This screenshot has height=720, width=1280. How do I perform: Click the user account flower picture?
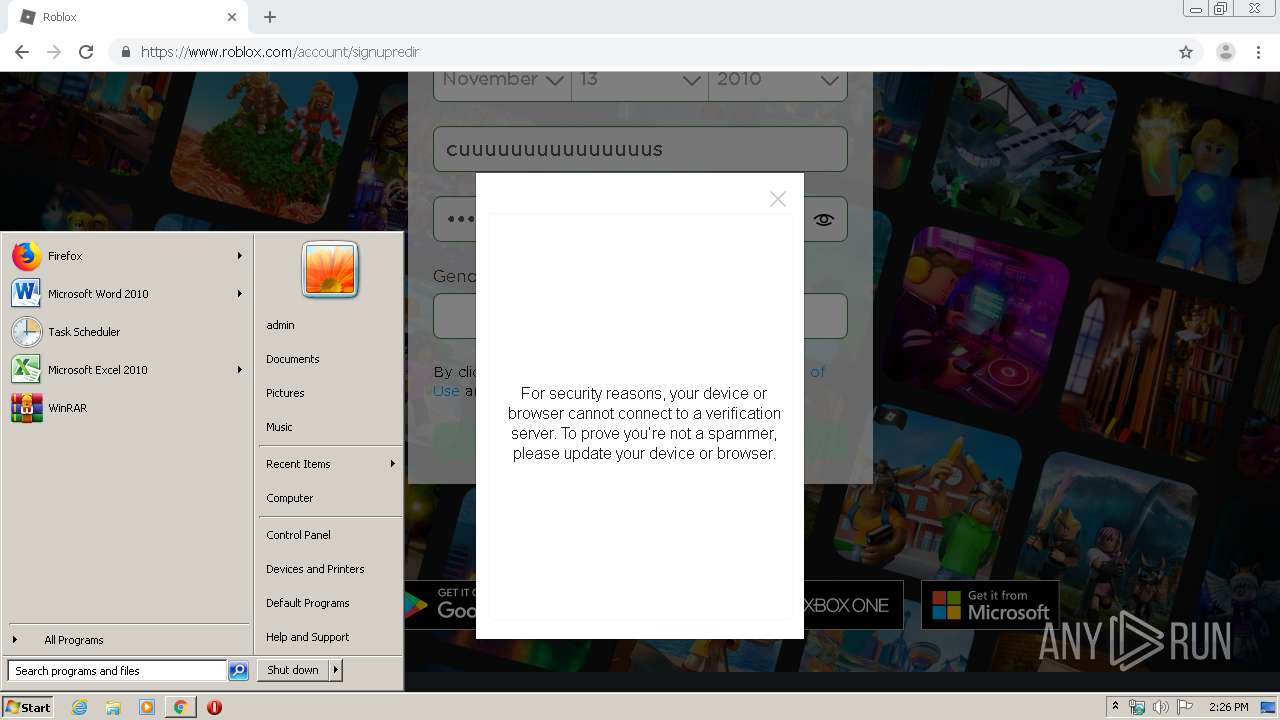coord(330,270)
